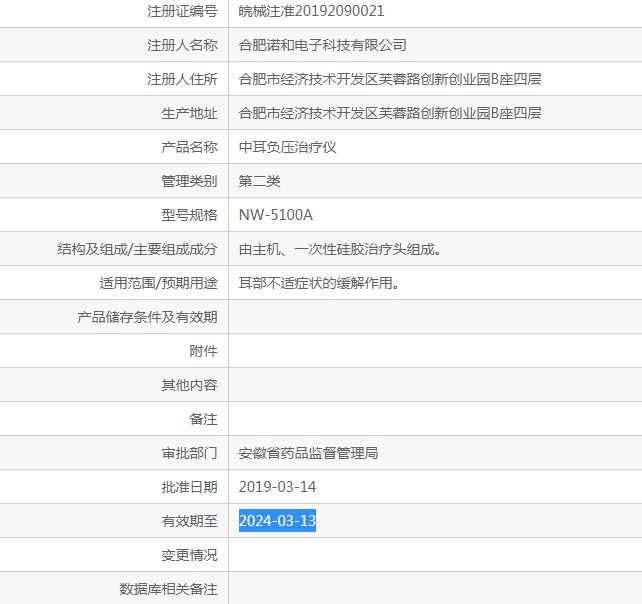Select the text 耳部不适症状的缓解作用。

[x=319, y=283]
